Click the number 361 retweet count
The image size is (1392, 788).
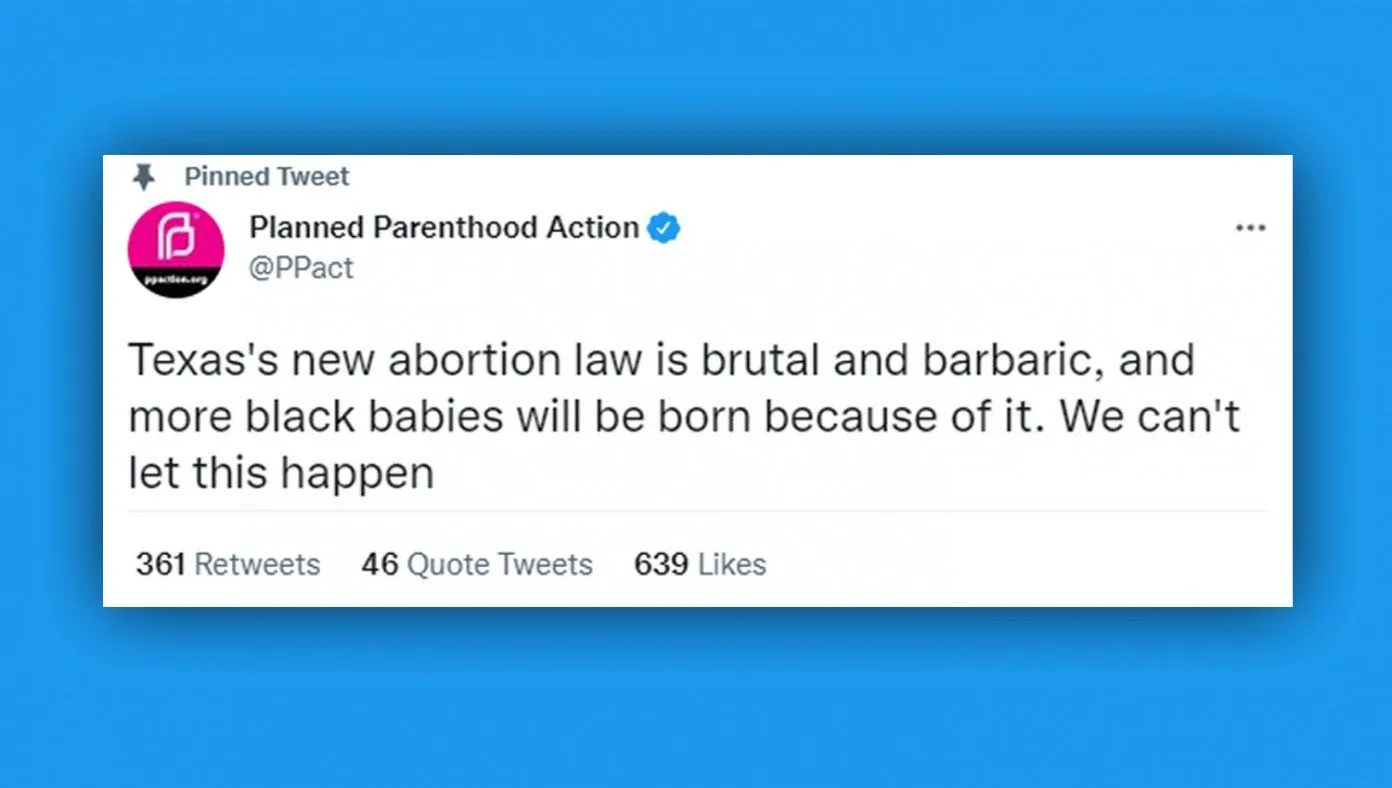point(161,564)
